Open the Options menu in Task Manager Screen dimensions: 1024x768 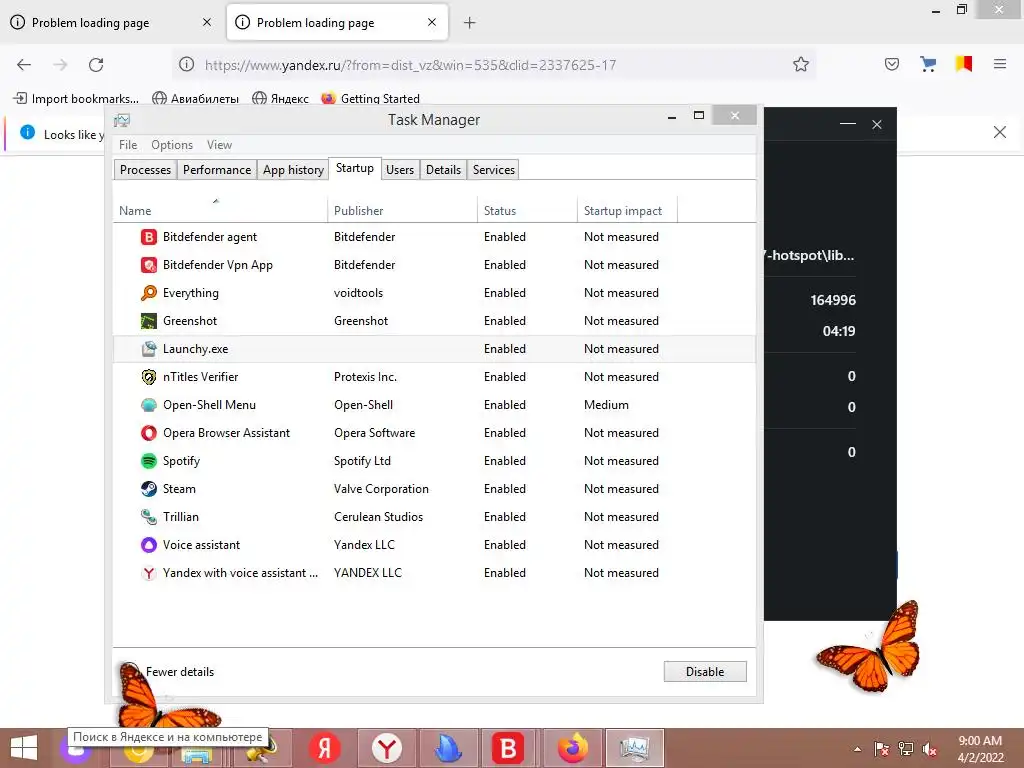(172, 145)
